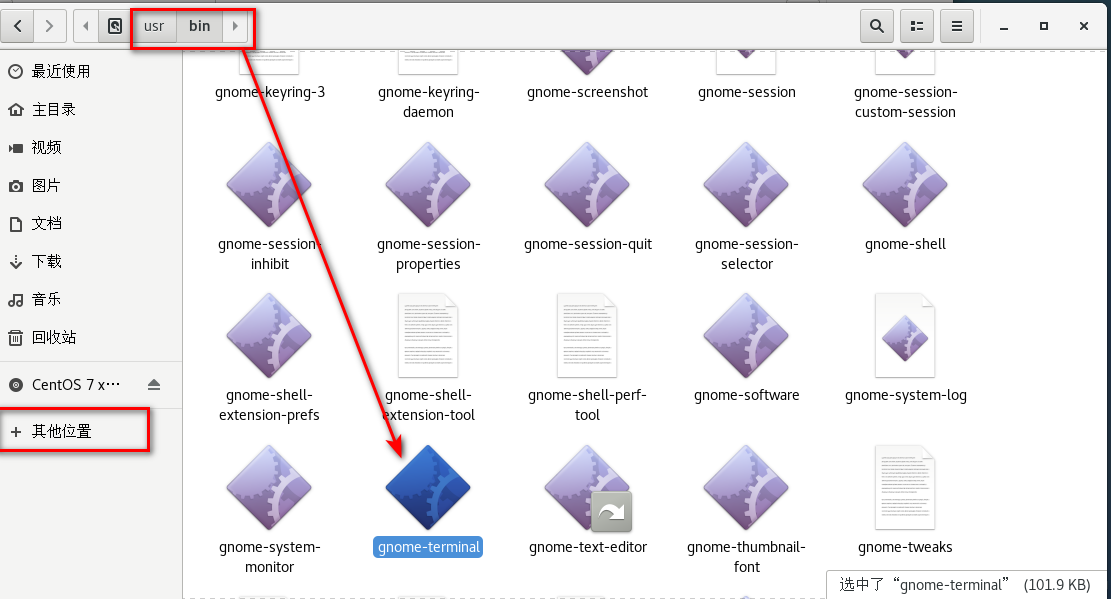The image size is (1111, 599).
Task: Select gnome-software executable icon
Action: (746, 335)
